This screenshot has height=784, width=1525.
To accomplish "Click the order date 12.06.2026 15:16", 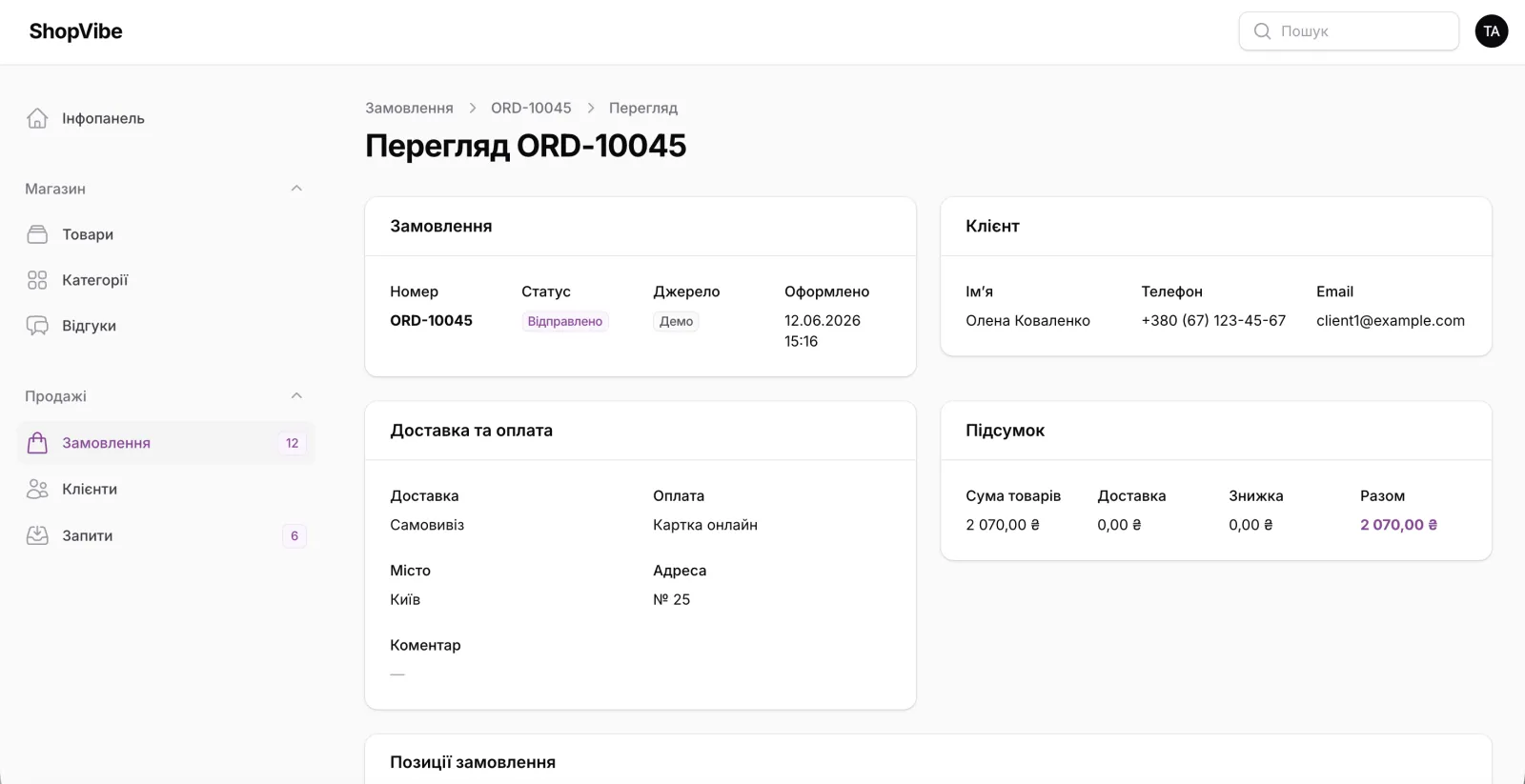I will tap(823, 331).
